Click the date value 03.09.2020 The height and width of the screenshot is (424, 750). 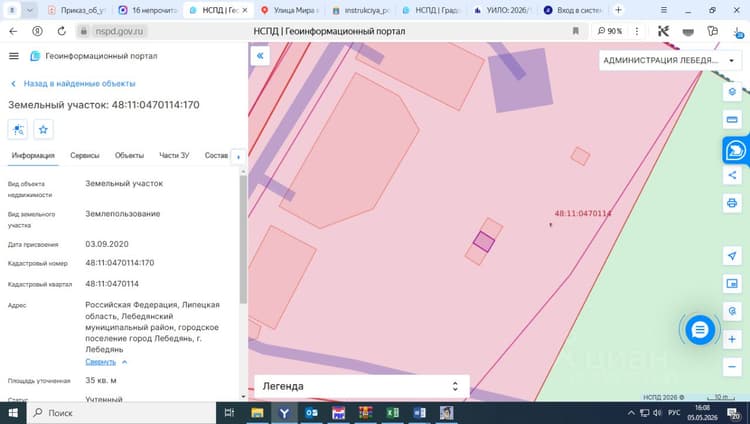point(107,244)
